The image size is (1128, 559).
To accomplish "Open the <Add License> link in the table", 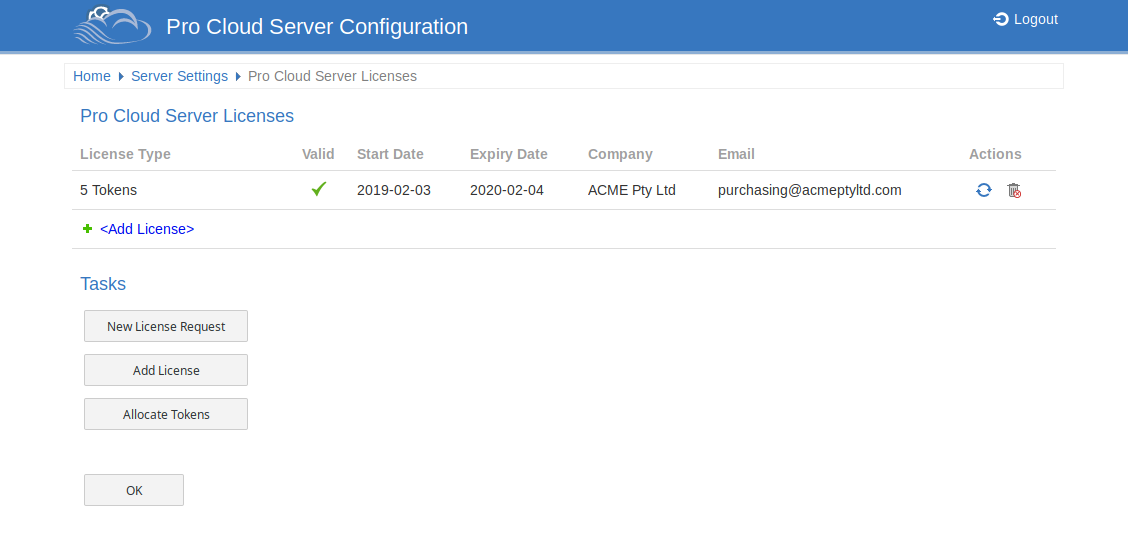I will coord(147,229).
